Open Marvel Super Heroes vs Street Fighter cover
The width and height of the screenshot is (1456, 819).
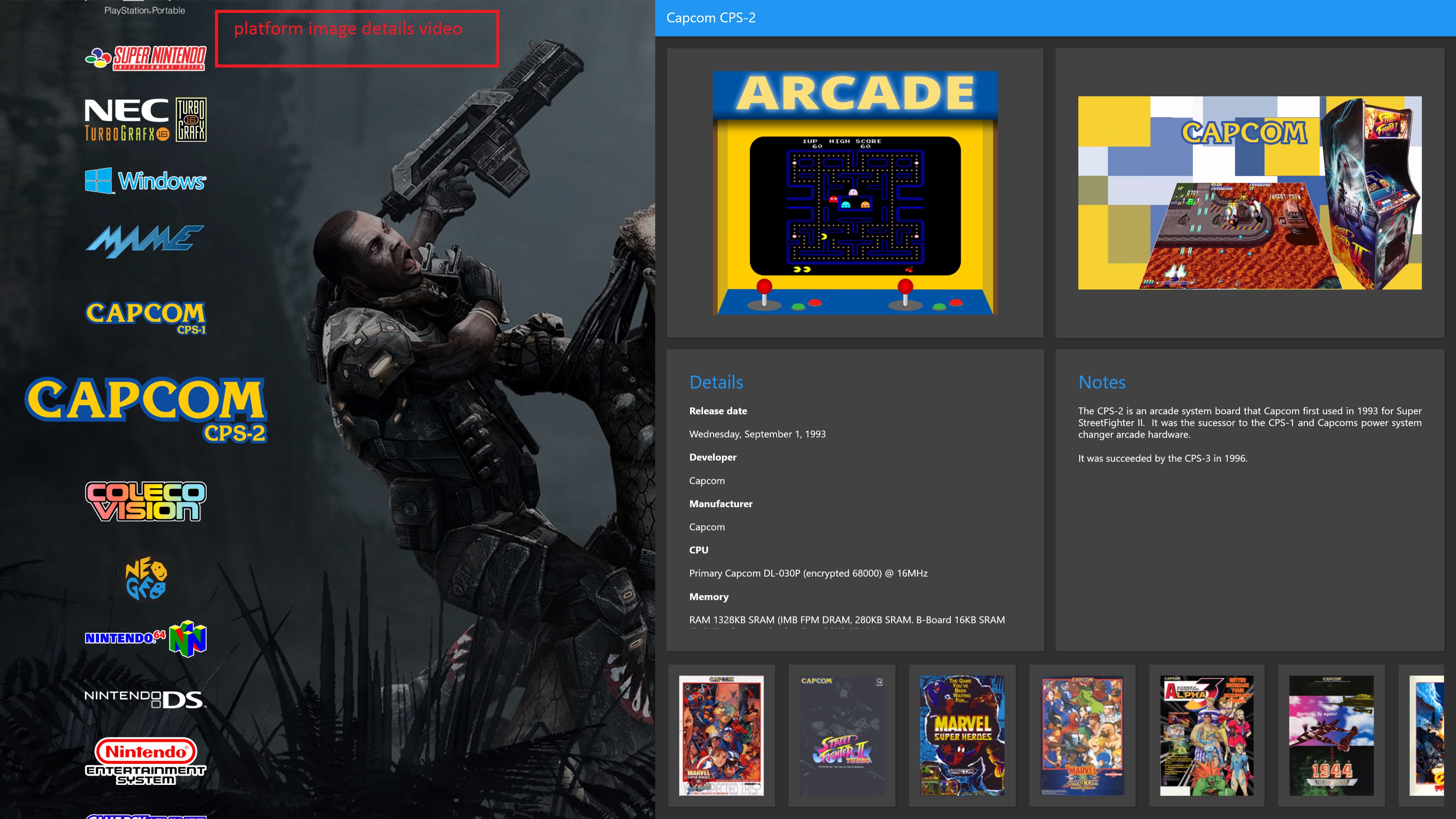coord(721,735)
